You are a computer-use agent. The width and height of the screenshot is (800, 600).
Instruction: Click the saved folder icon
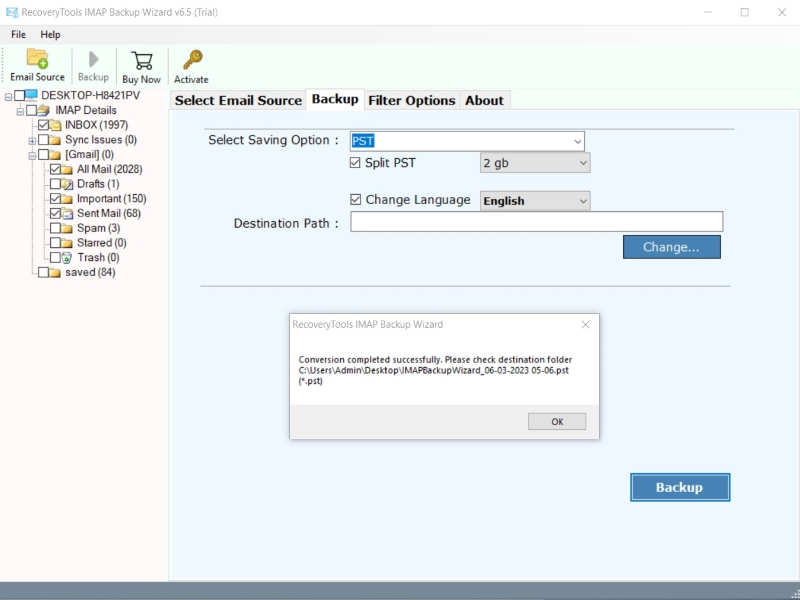click(x=56, y=272)
